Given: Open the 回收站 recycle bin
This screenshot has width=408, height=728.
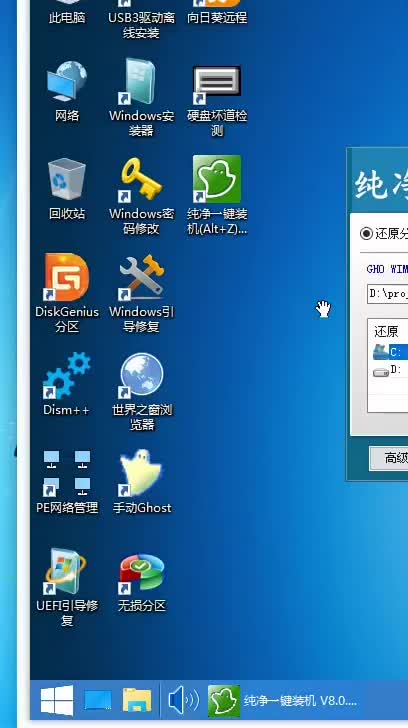Looking at the screenshot, I should [x=67, y=188].
